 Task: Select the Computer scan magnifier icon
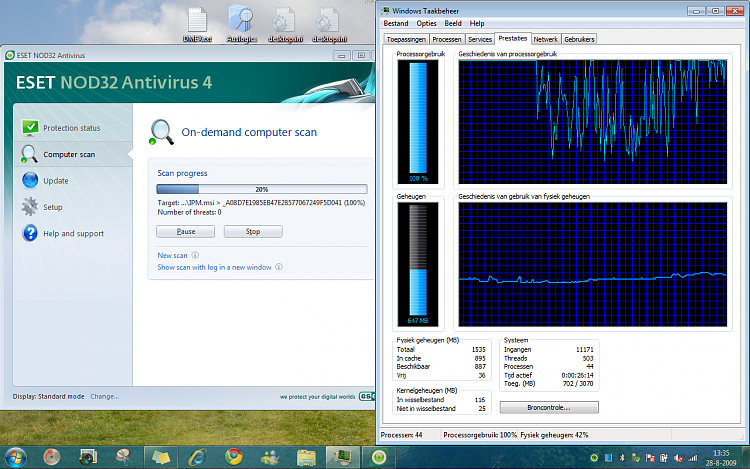coord(29,154)
